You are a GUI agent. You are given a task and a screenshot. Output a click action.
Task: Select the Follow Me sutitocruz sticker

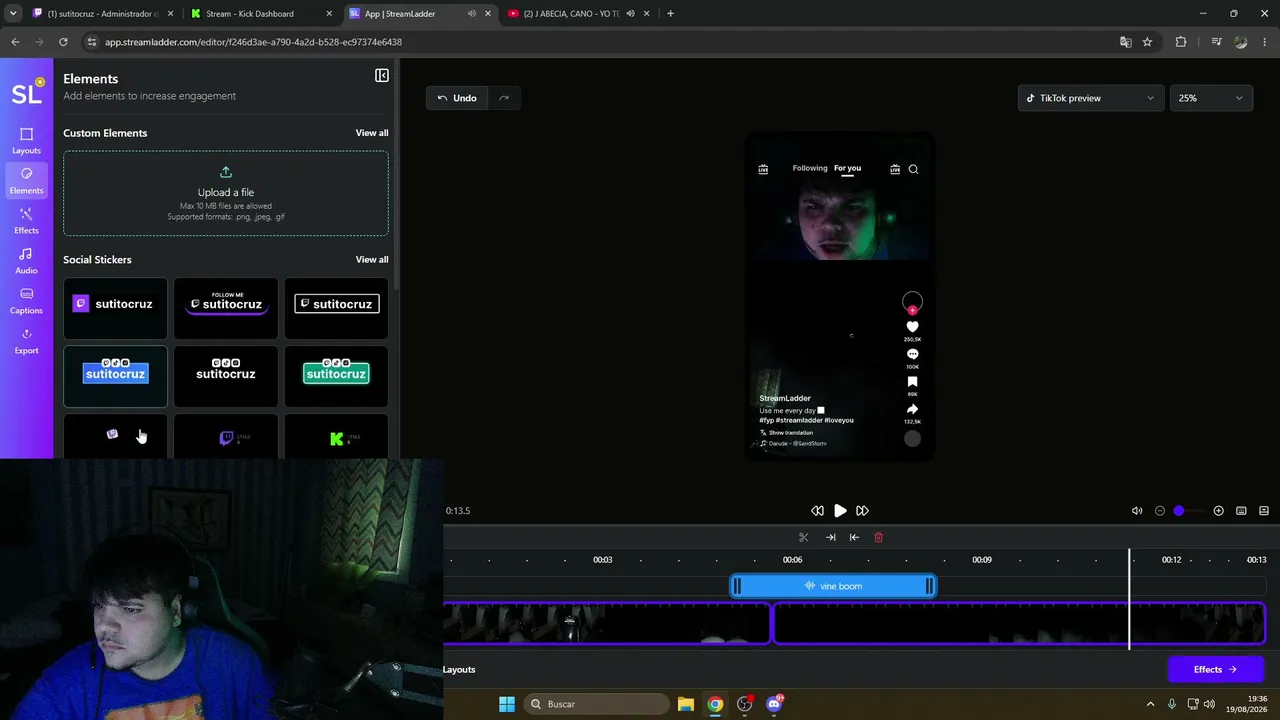[226, 308]
